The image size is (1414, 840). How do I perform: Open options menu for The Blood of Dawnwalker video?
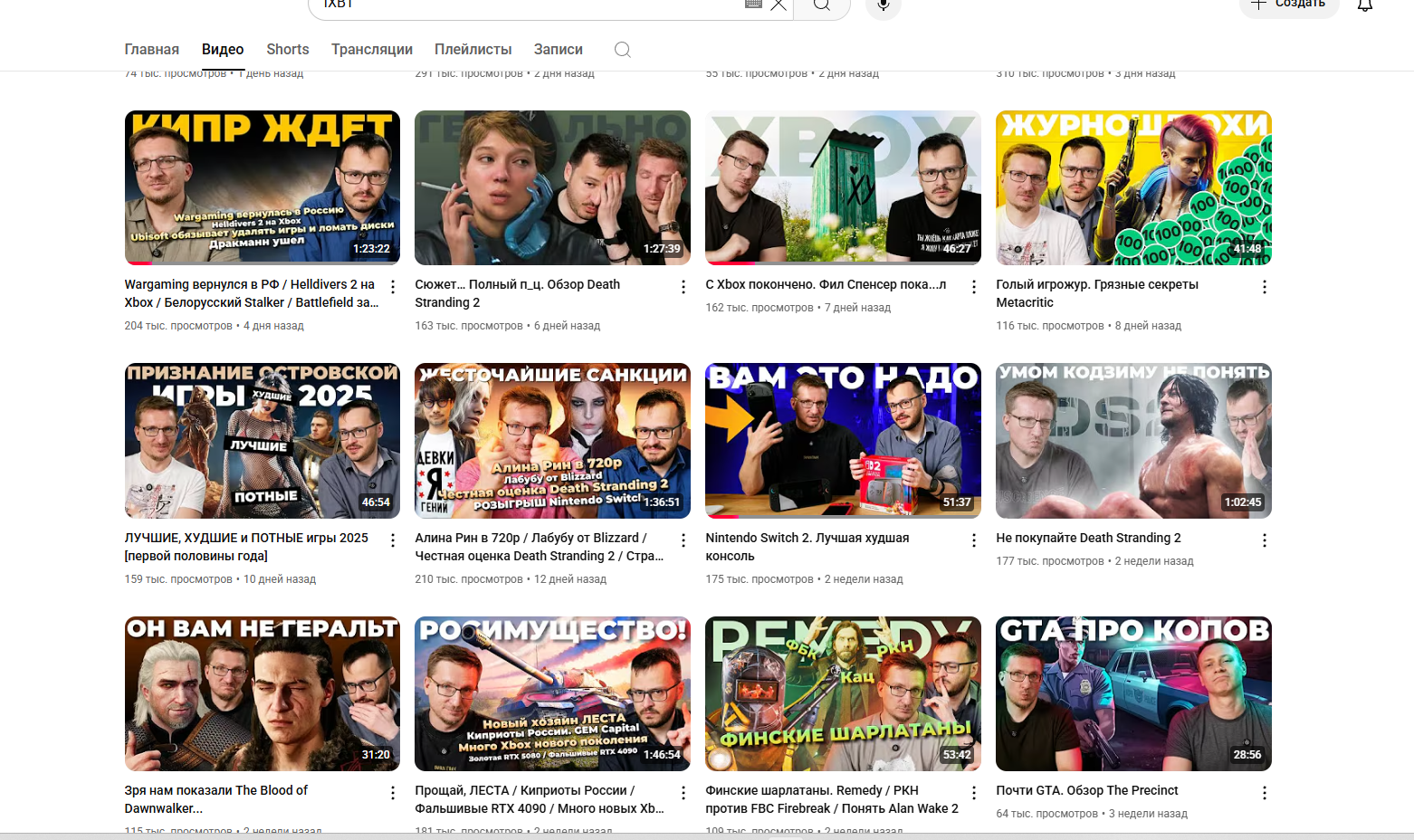click(393, 793)
